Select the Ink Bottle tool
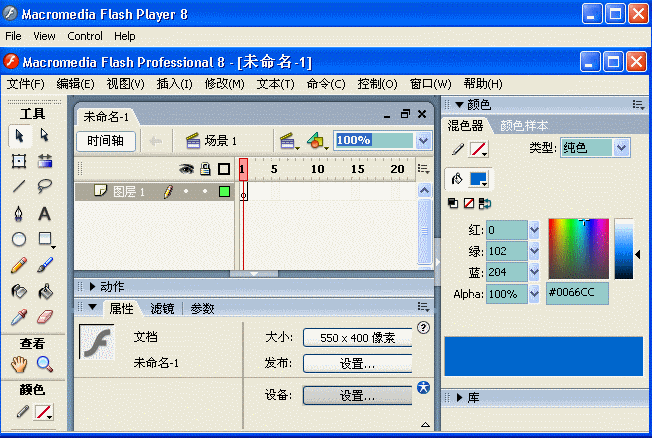652x438 pixels. pyautogui.click(x=19, y=291)
